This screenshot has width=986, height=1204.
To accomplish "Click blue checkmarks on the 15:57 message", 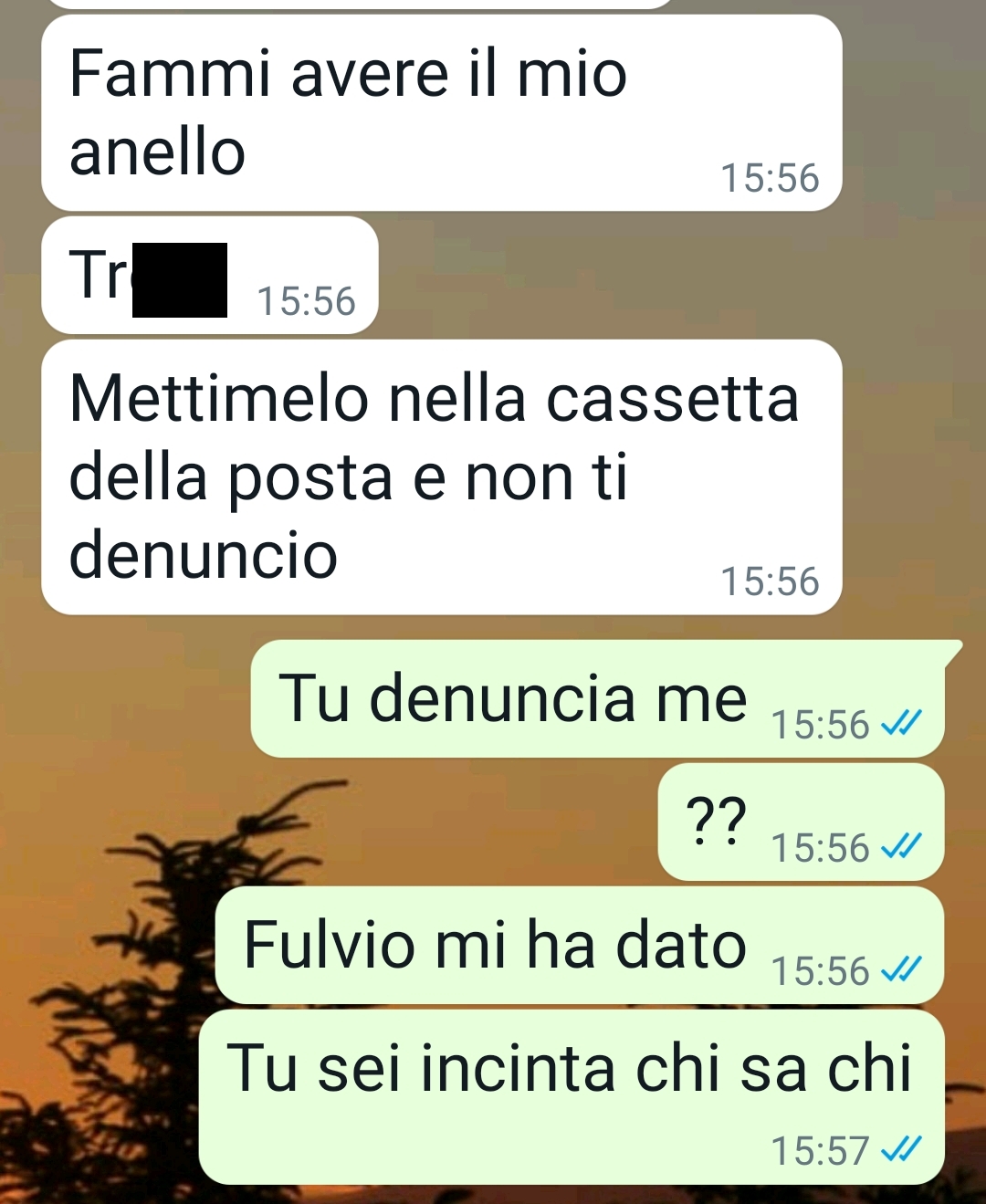I will pos(901,1151).
